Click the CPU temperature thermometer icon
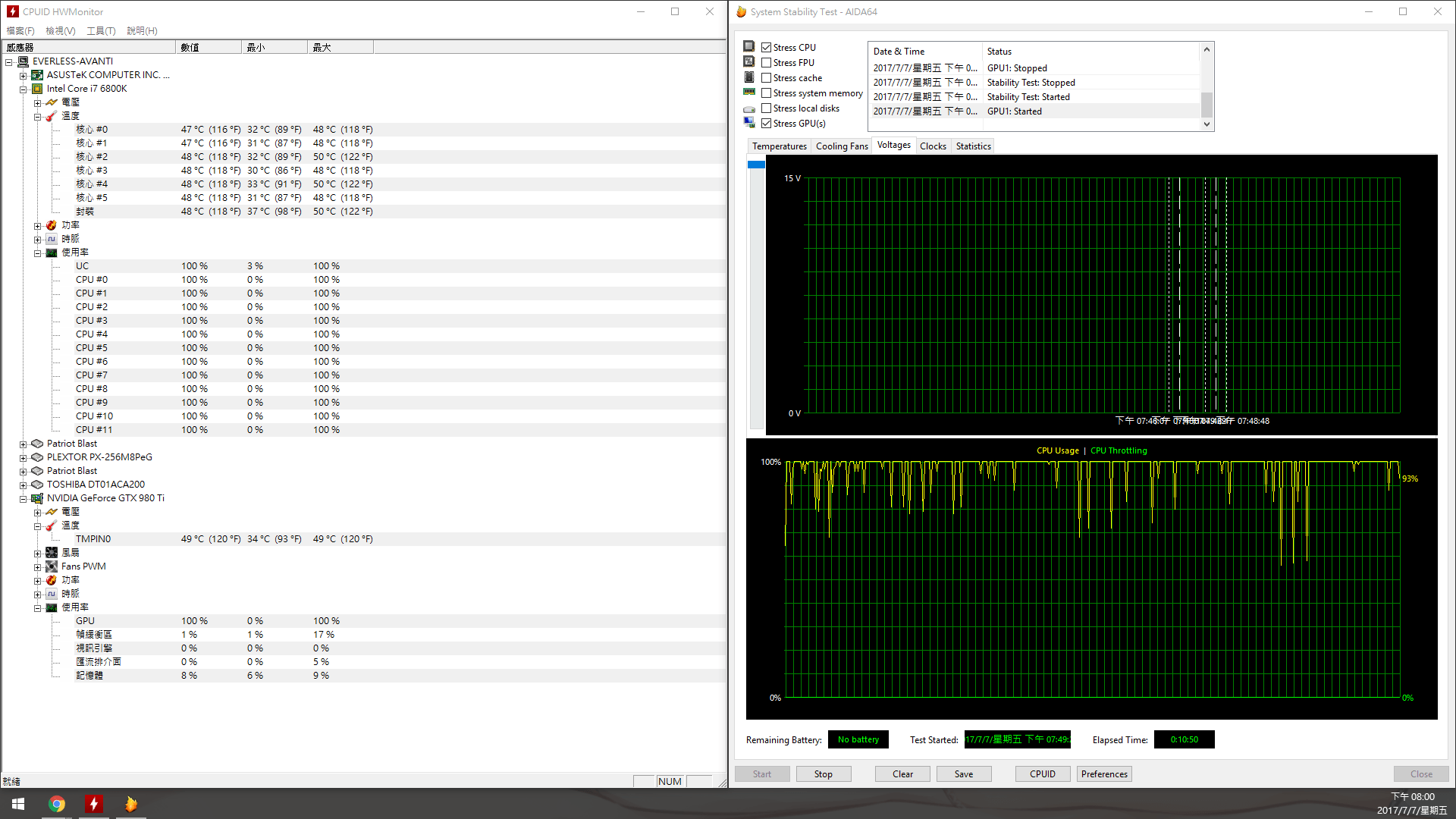 tap(52, 116)
